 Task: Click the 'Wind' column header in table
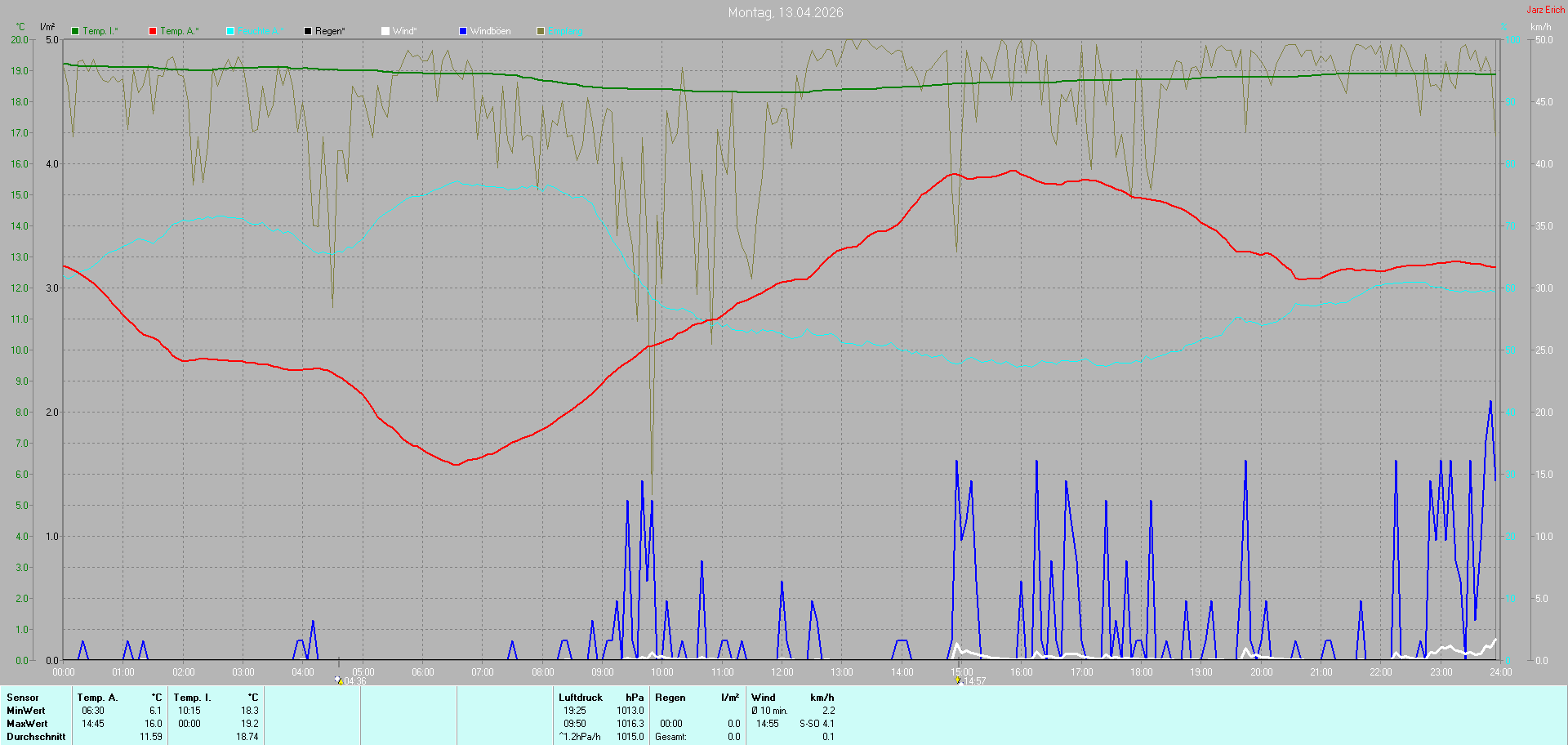[764, 698]
